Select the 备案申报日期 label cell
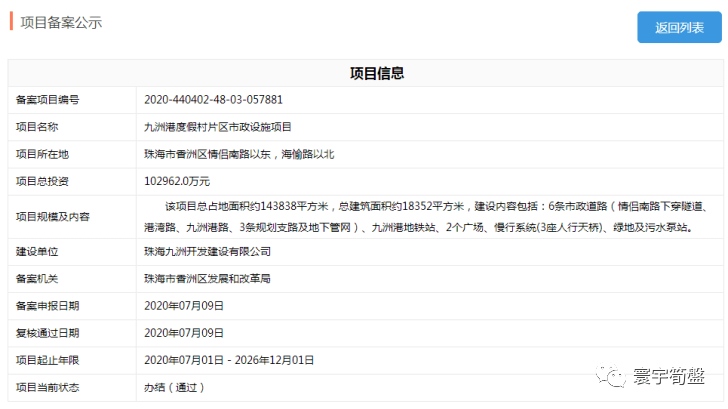The height and width of the screenshot is (409, 728). (72, 306)
